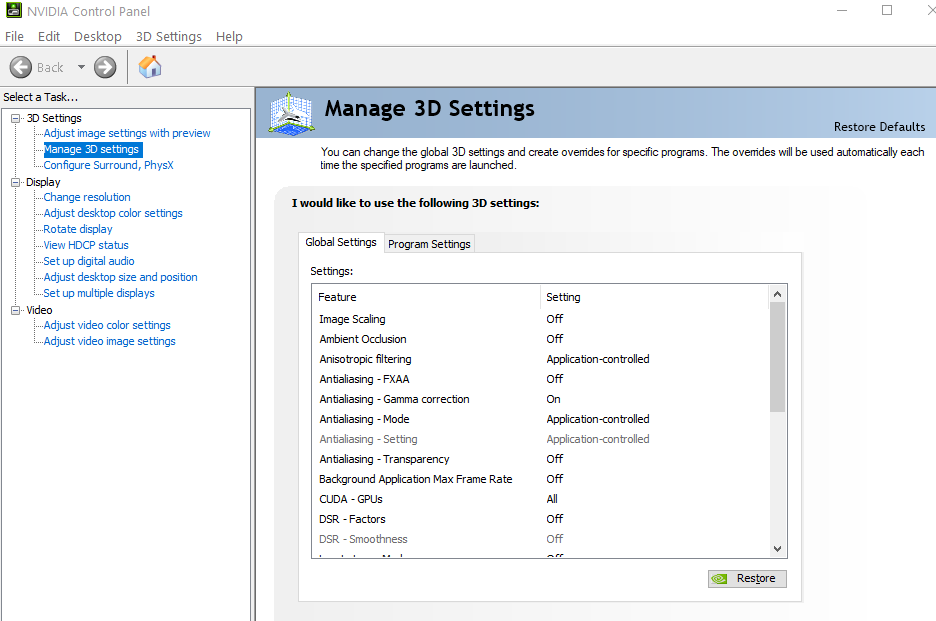Open Adjust desktop color settings

point(113,213)
